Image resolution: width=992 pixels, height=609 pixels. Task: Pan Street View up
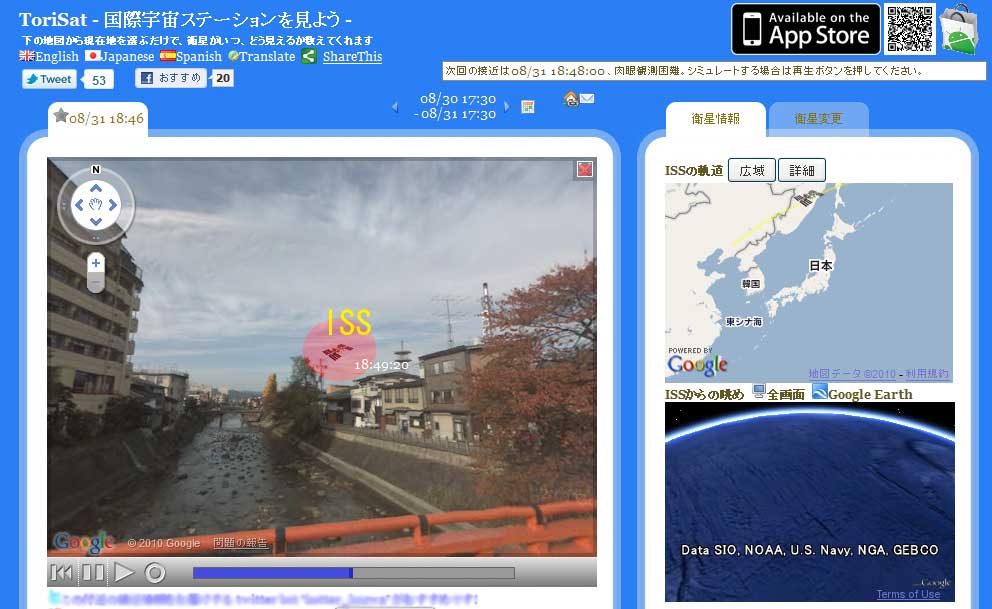tap(96, 188)
